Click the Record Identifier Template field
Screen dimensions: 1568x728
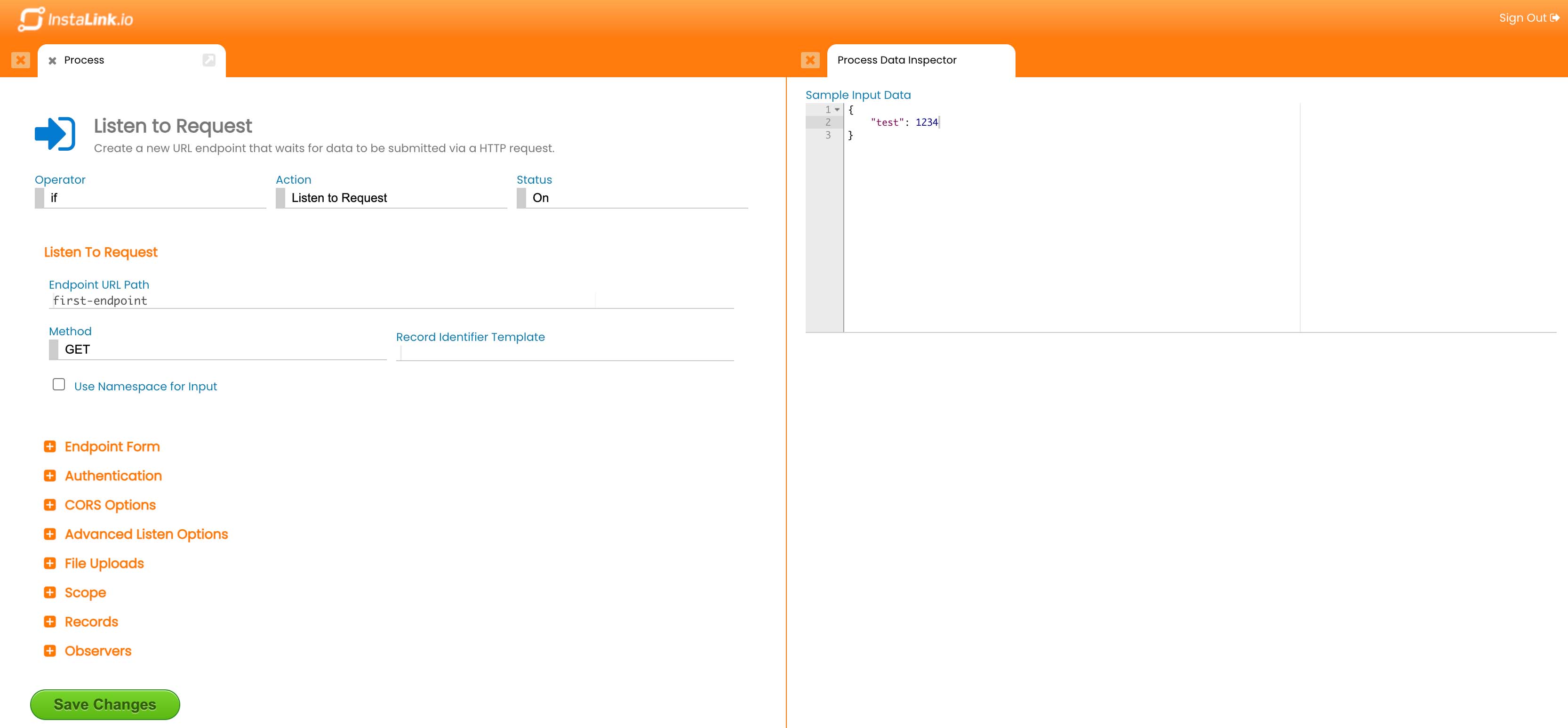coord(565,353)
